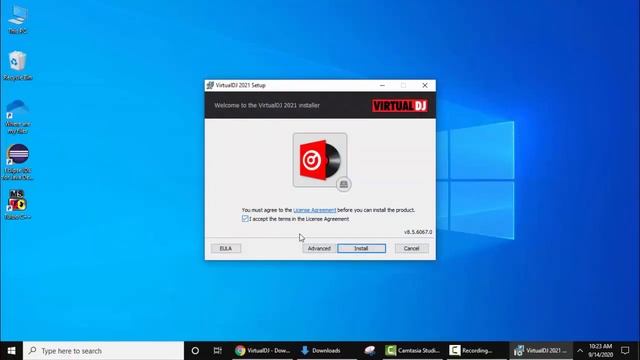This screenshot has height=360, width=640.
Task: Close the VirtualDJ Setup window
Action: (424, 85)
